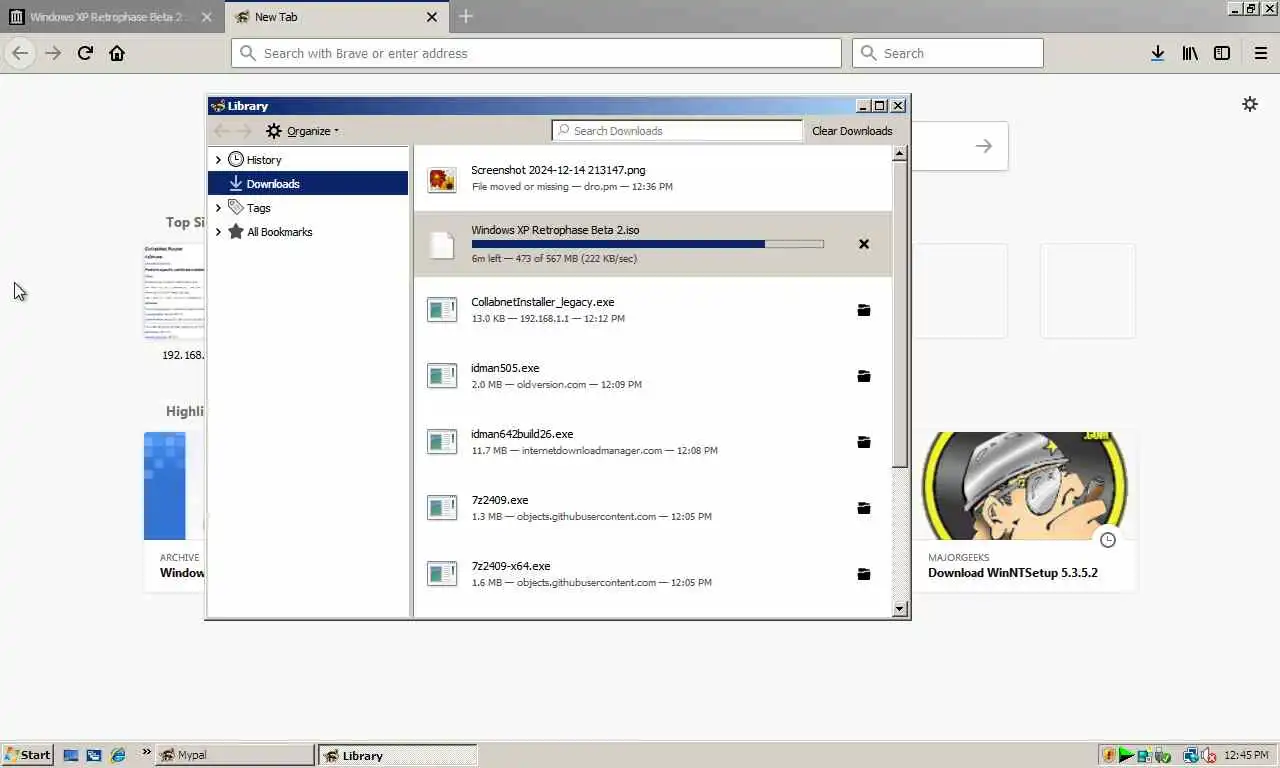Click the 7z2409.exe file icon
The height and width of the screenshot is (768, 1280).
pyautogui.click(x=442, y=508)
